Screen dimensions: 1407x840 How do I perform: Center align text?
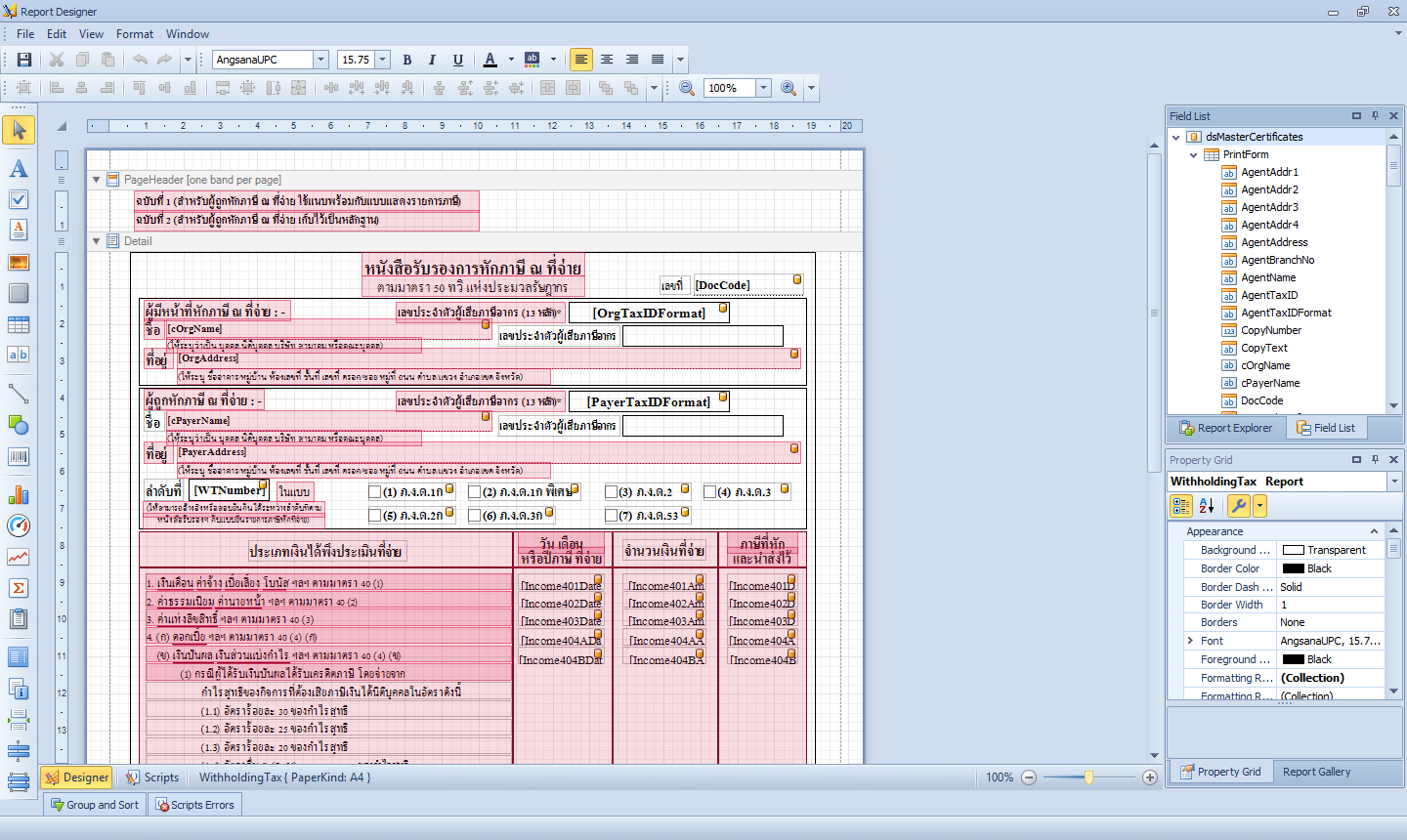[607, 60]
